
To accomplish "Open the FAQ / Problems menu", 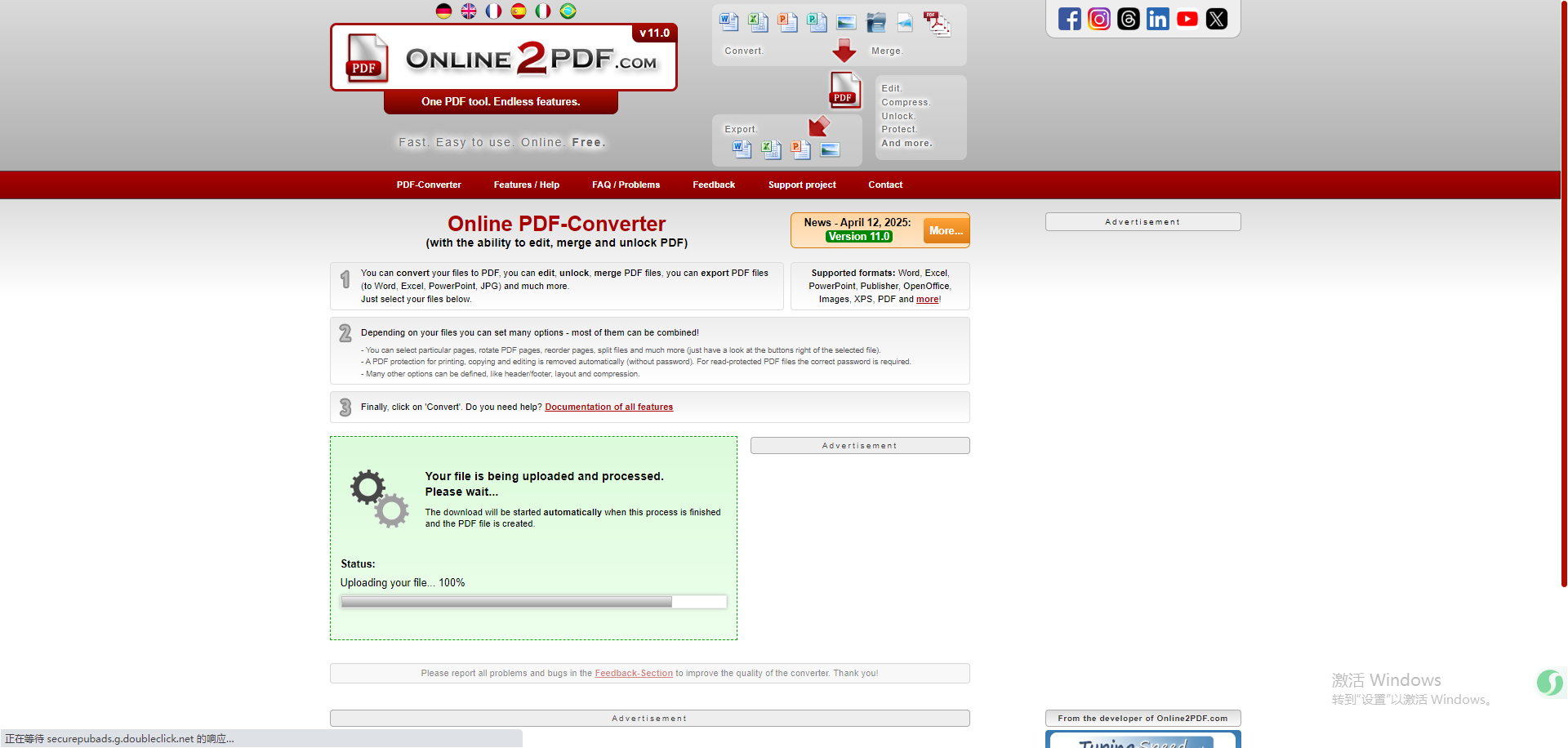I will pos(626,185).
